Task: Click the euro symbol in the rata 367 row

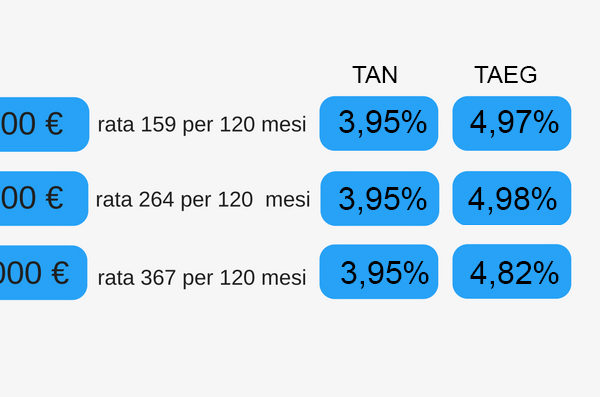Action: point(60,273)
